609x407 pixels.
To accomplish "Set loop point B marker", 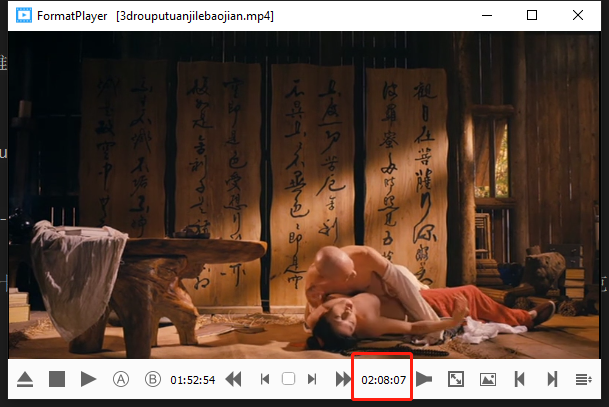I will (x=153, y=379).
